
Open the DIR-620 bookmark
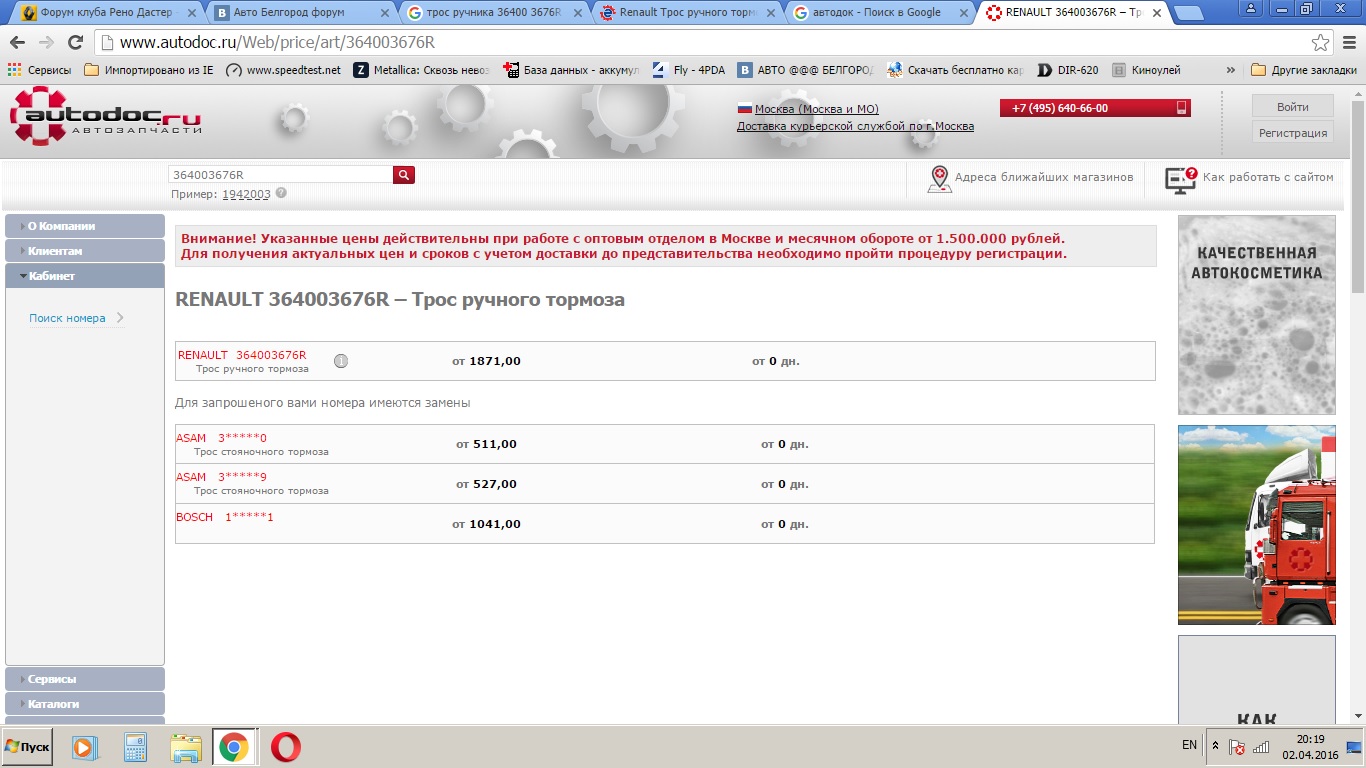(x=1067, y=70)
